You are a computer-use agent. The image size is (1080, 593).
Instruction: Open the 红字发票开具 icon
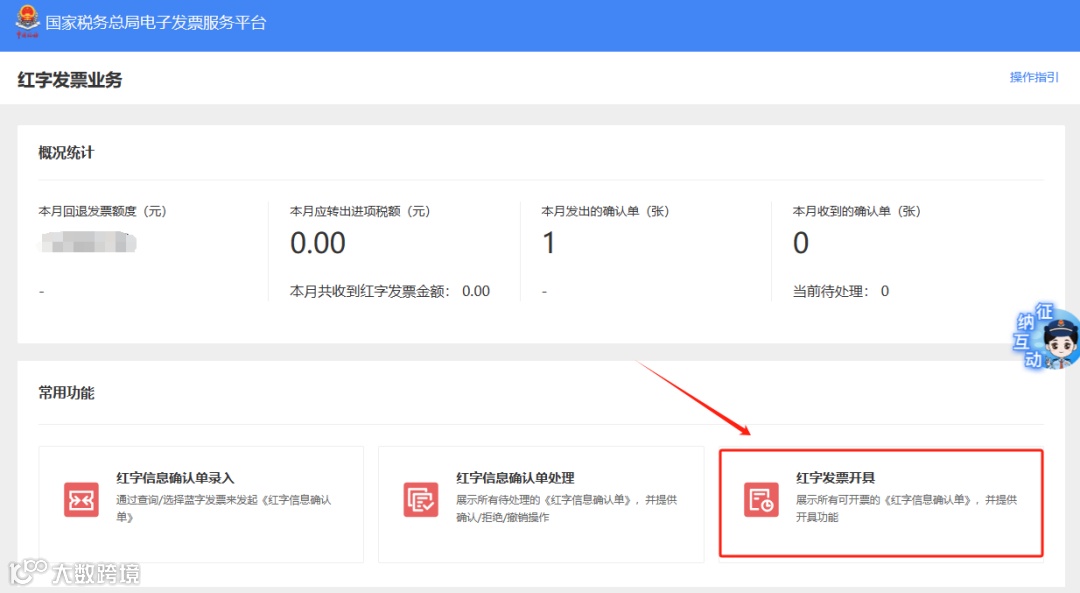click(761, 499)
